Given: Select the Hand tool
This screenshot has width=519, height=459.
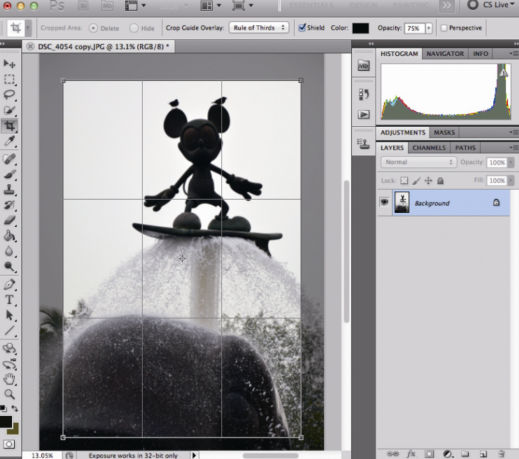Looking at the screenshot, I should [x=9, y=379].
